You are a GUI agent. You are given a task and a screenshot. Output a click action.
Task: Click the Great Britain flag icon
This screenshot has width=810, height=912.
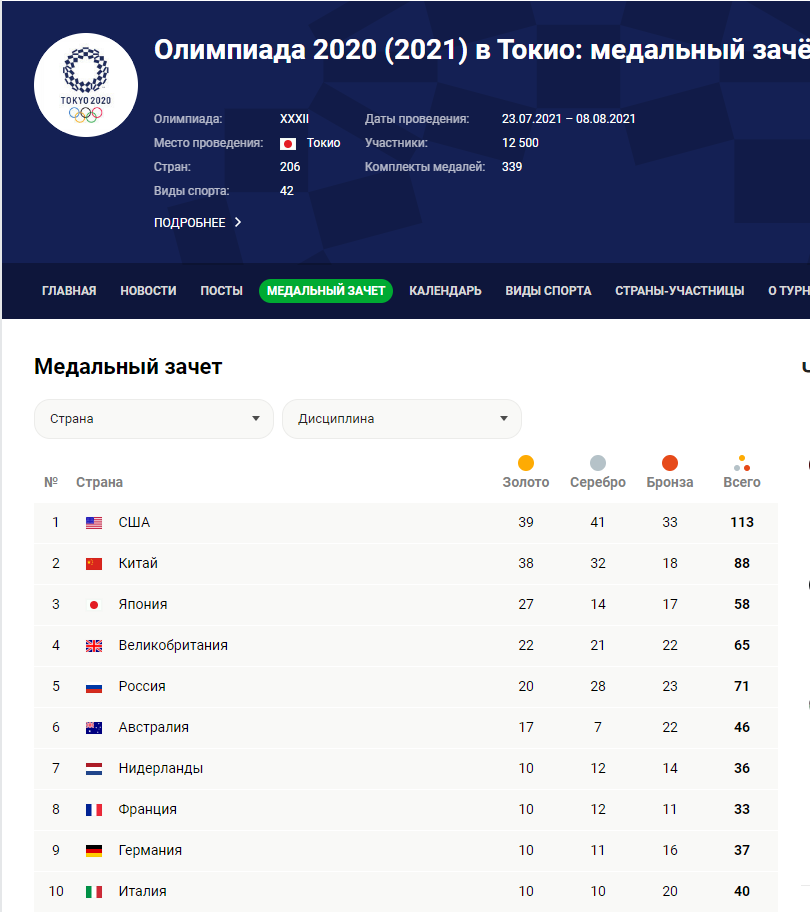click(94, 646)
